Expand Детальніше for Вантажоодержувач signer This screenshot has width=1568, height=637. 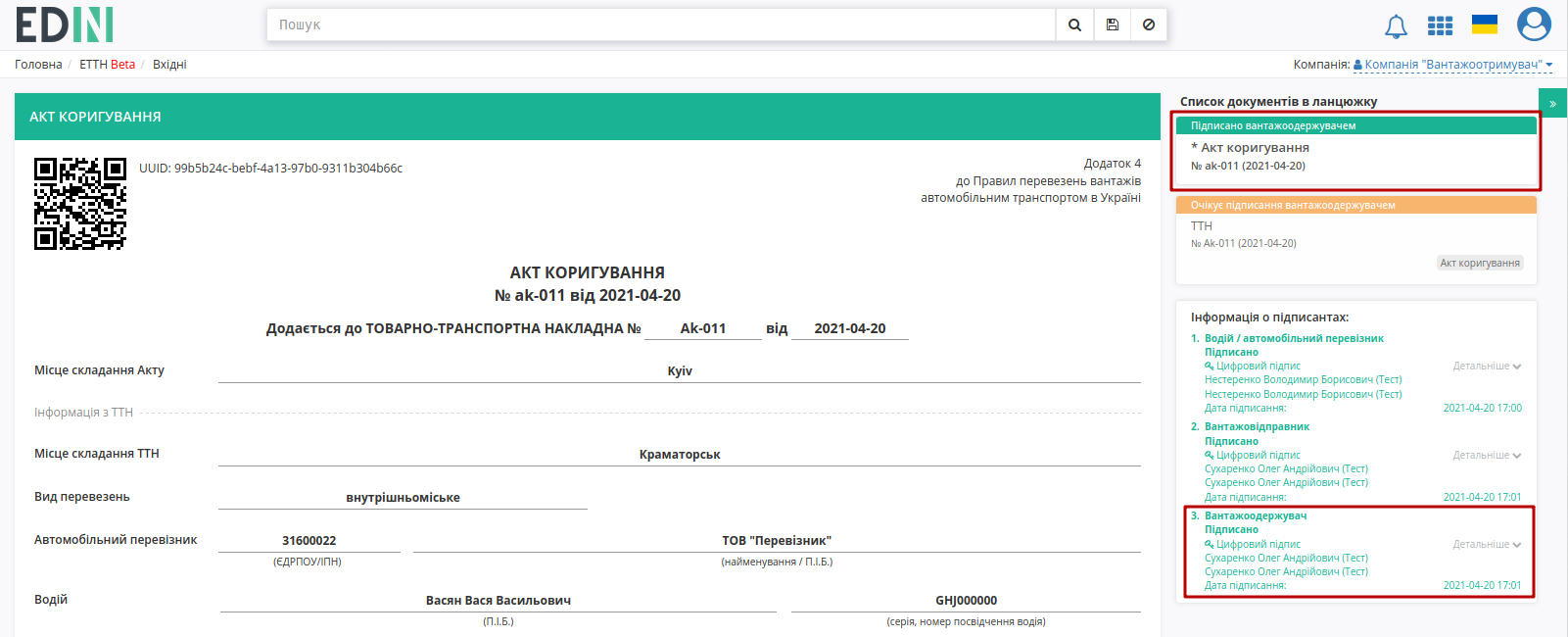click(1487, 544)
